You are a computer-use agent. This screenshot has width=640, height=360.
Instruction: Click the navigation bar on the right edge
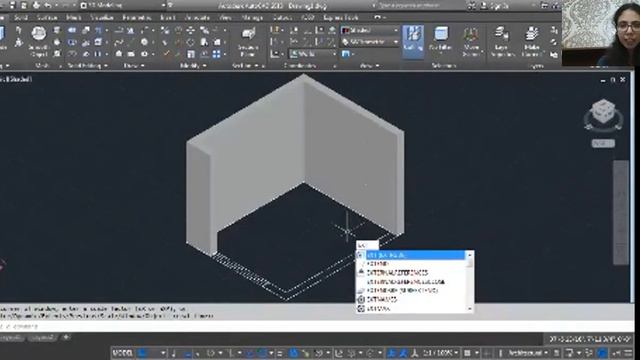621,212
